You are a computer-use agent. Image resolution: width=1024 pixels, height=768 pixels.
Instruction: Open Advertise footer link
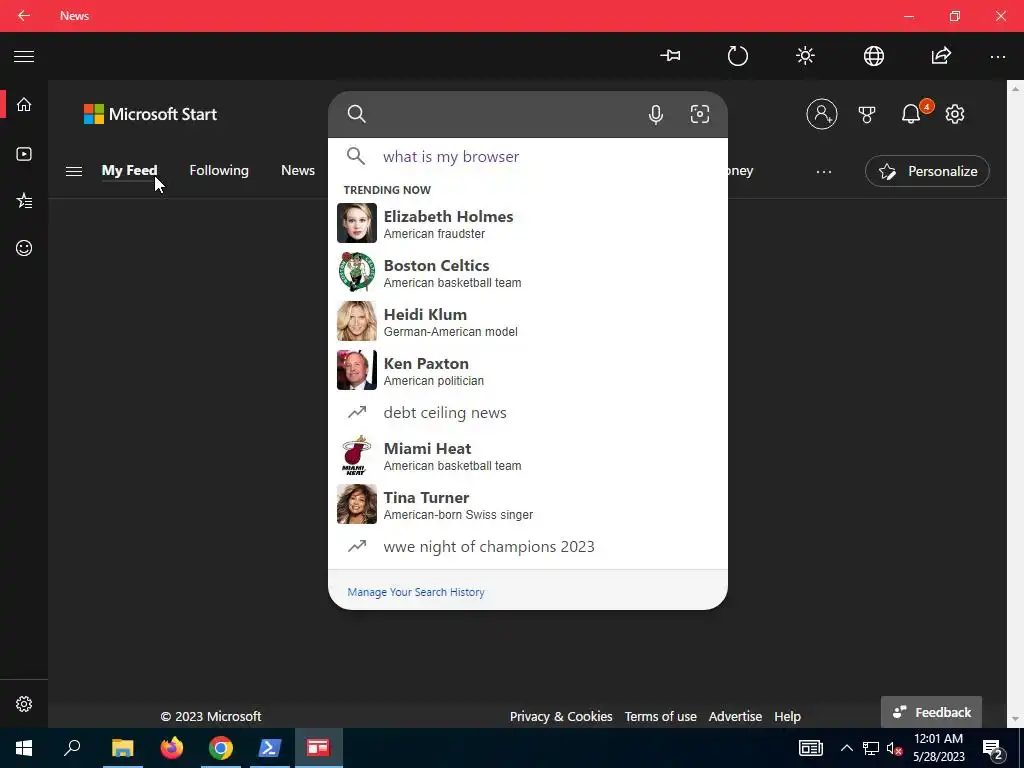click(x=735, y=716)
